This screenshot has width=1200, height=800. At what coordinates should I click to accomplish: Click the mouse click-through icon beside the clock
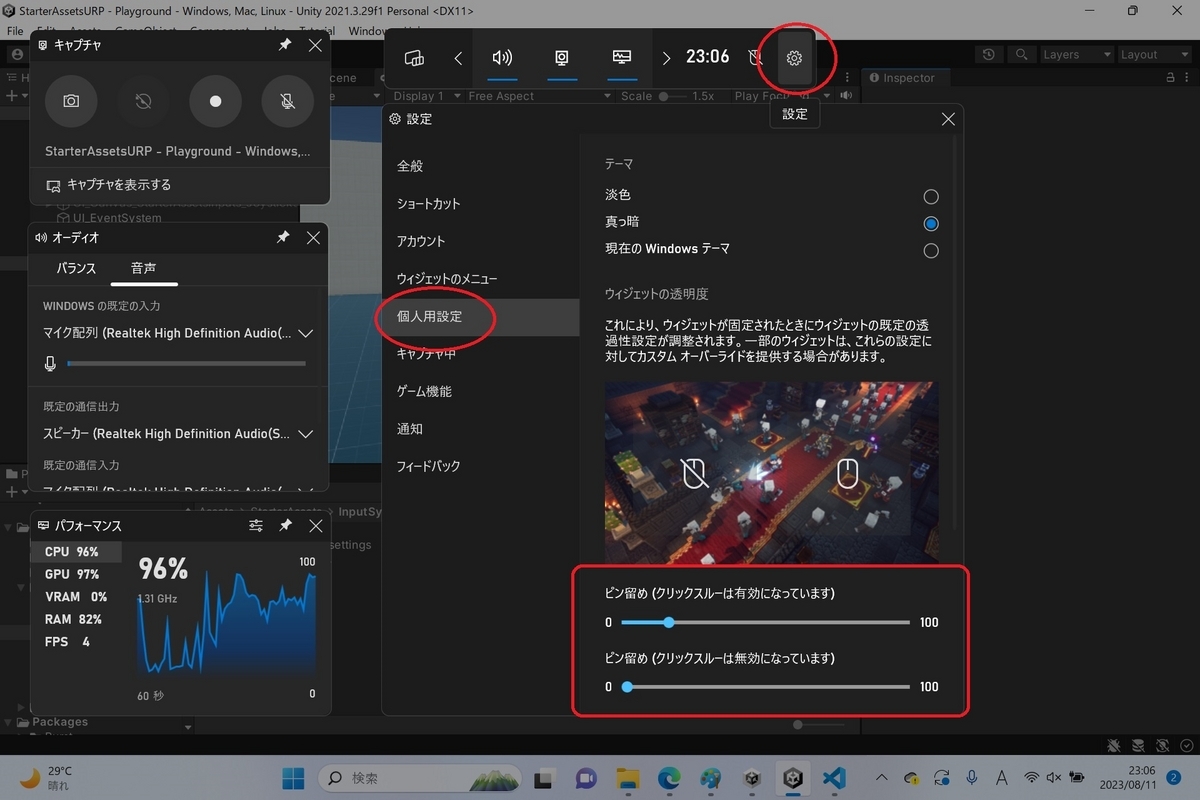click(756, 58)
